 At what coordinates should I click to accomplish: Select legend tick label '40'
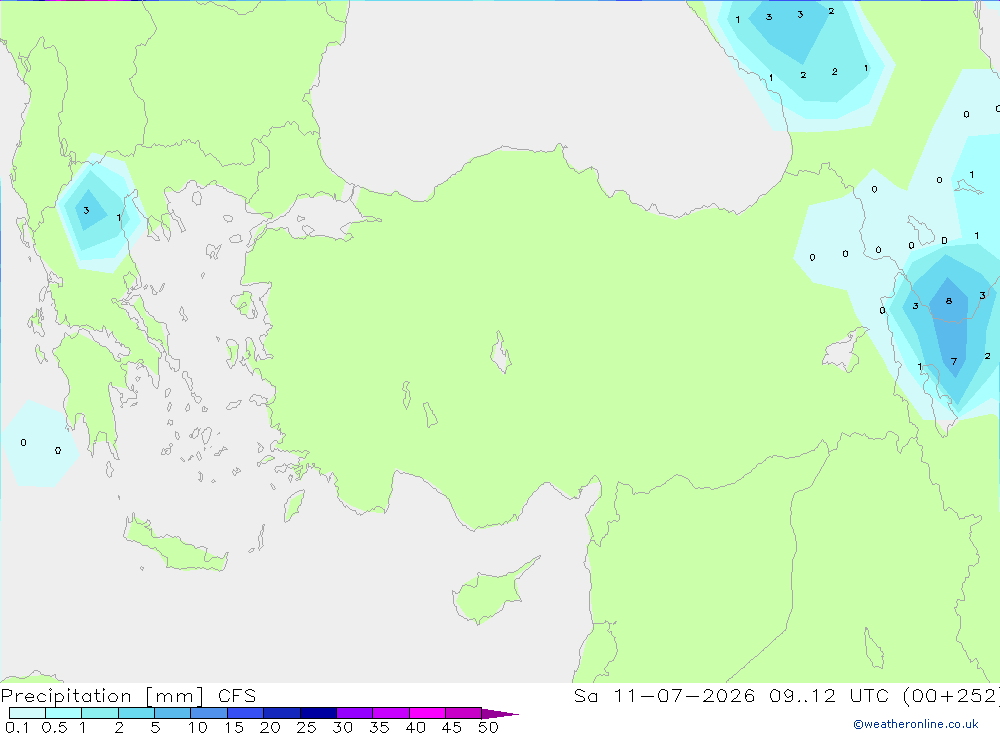415,727
